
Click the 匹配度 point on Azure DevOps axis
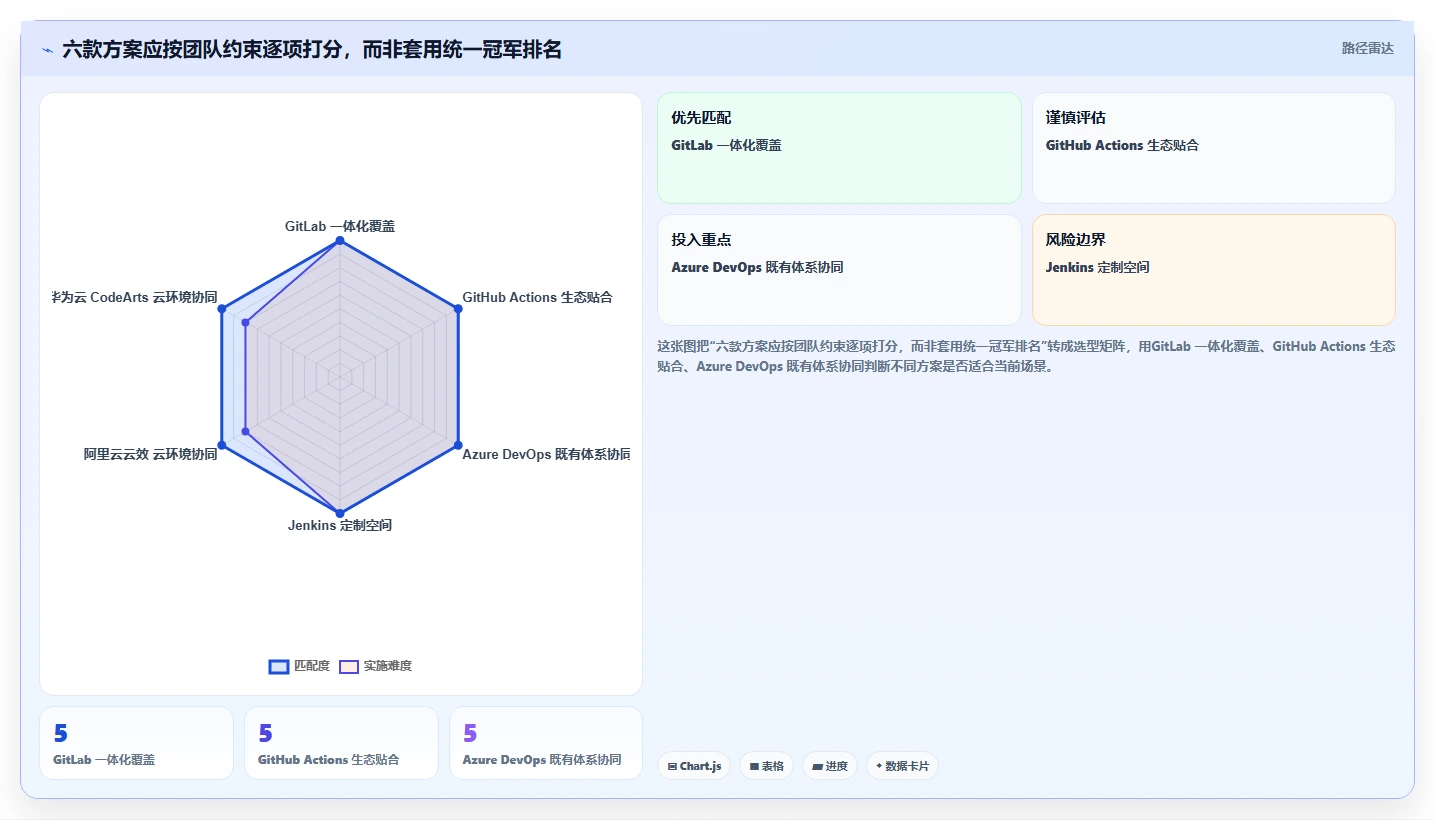(458, 444)
